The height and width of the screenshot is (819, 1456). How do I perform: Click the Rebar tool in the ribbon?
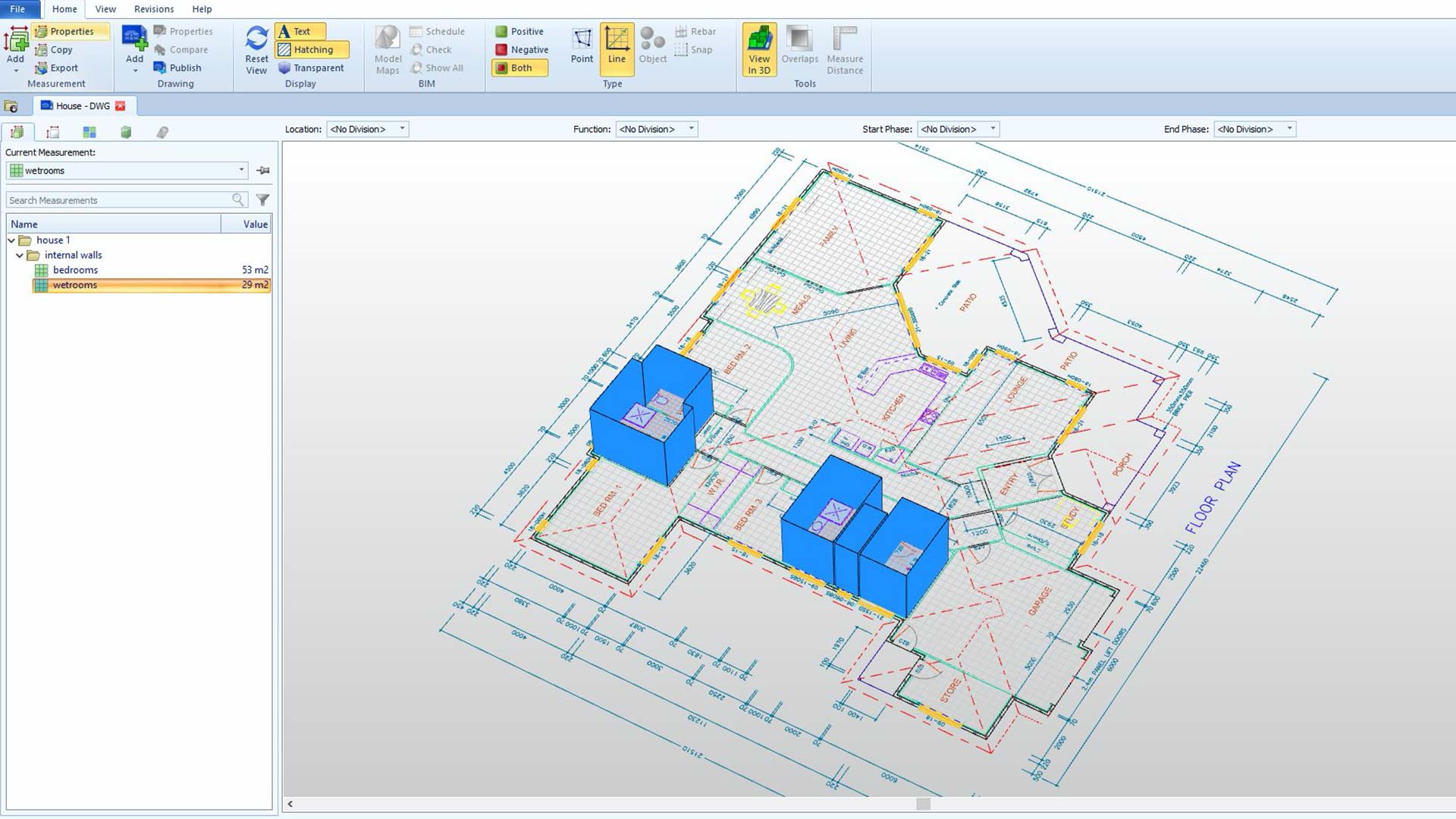pyautogui.click(x=697, y=31)
